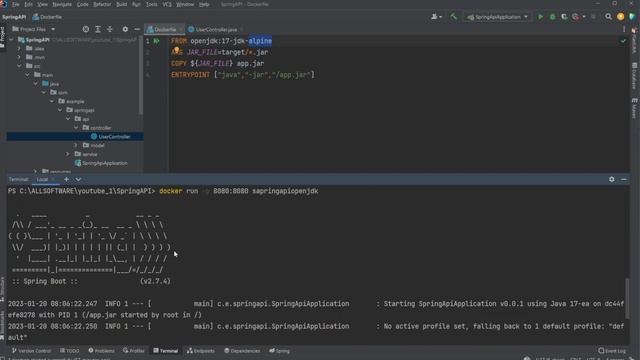Start debugging with the green bug icon
This screenshot has width=640, height=360.
tap(552, 17)
